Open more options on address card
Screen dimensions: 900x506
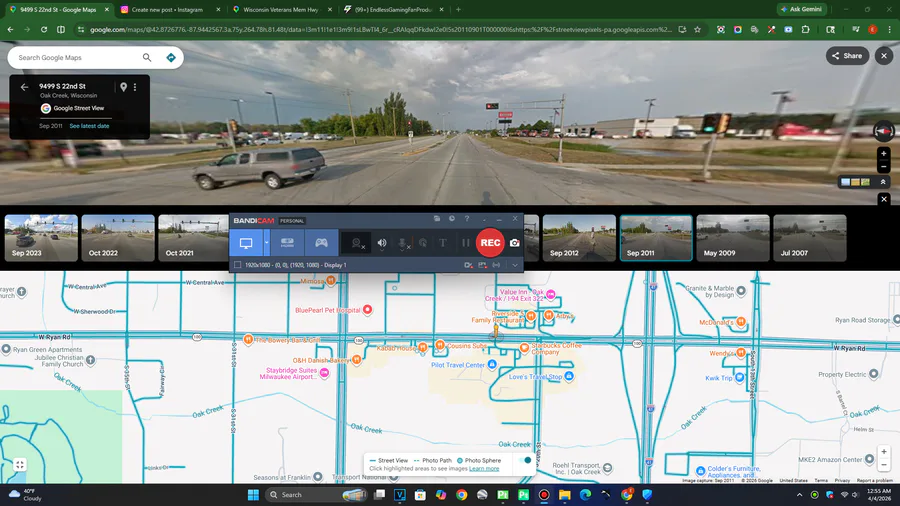135,87
